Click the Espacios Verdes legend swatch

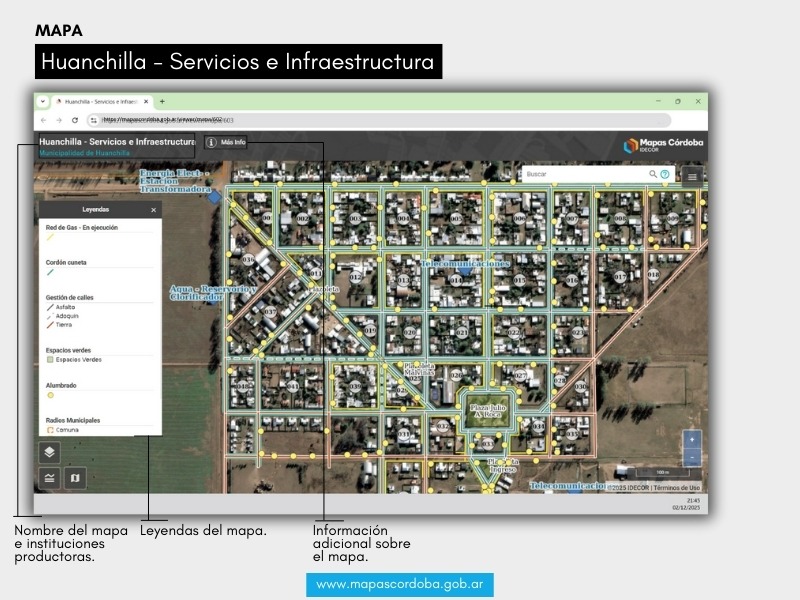tap(50, 359)
